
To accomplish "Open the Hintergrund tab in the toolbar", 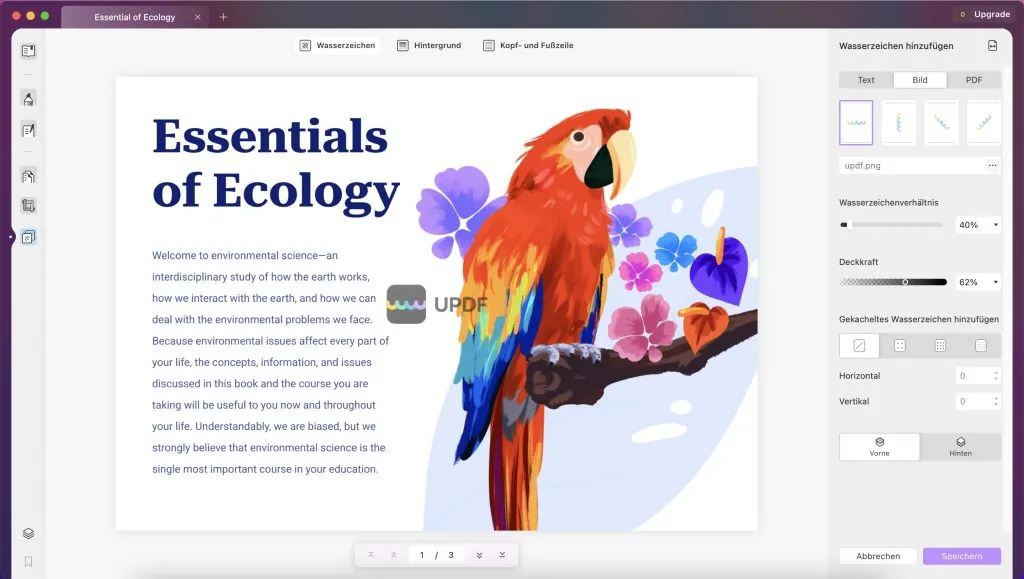I will point(428,45).
